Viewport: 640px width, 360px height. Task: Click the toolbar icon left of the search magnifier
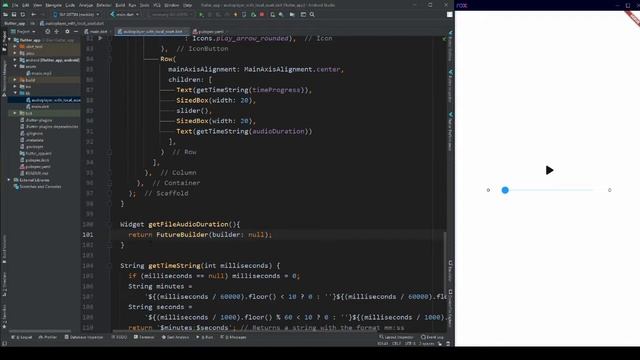pos(303,14)
